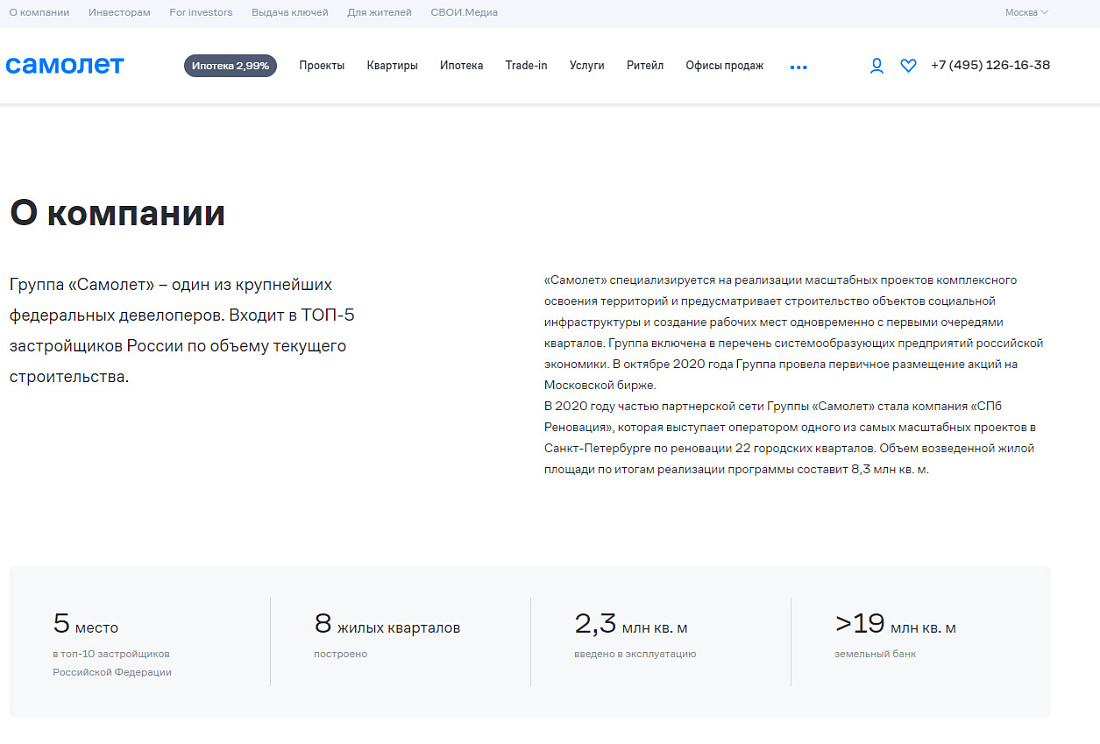The width and height of the screenshot is (1100, 744).
Task: Follow the Для жителей top link
Action: coord(380,13)
